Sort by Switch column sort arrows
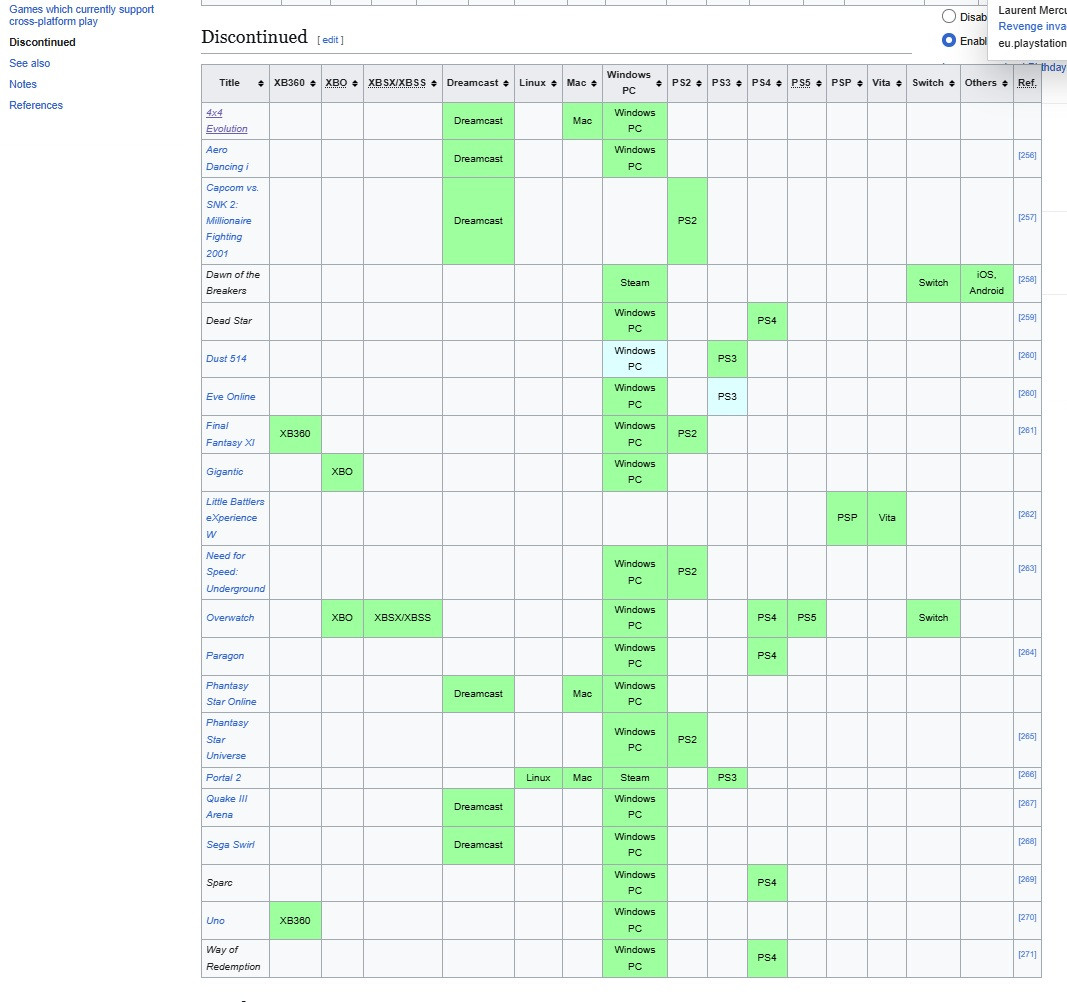This screenshot has height=1002, width=1067. [x=951, y=83]
